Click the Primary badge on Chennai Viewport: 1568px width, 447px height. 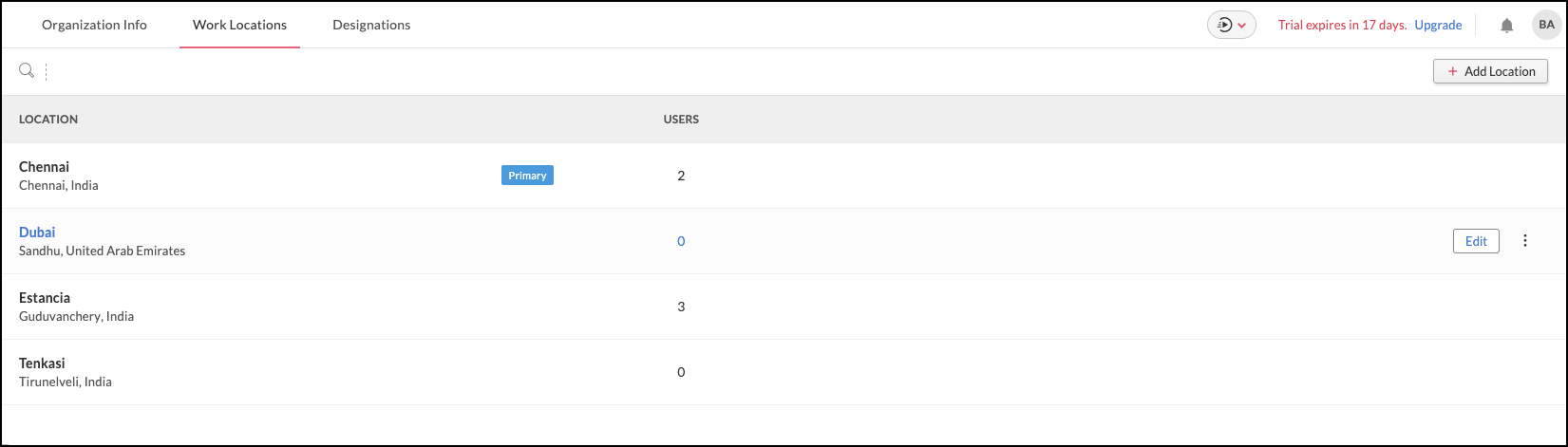point(527,176)
